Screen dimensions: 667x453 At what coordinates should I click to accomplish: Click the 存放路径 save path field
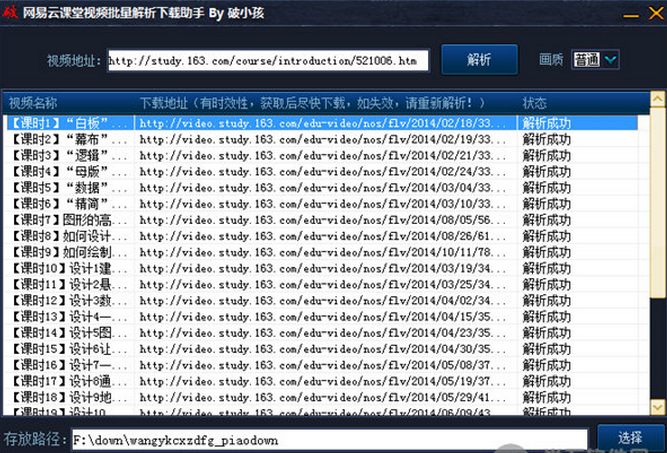point(328,440)
